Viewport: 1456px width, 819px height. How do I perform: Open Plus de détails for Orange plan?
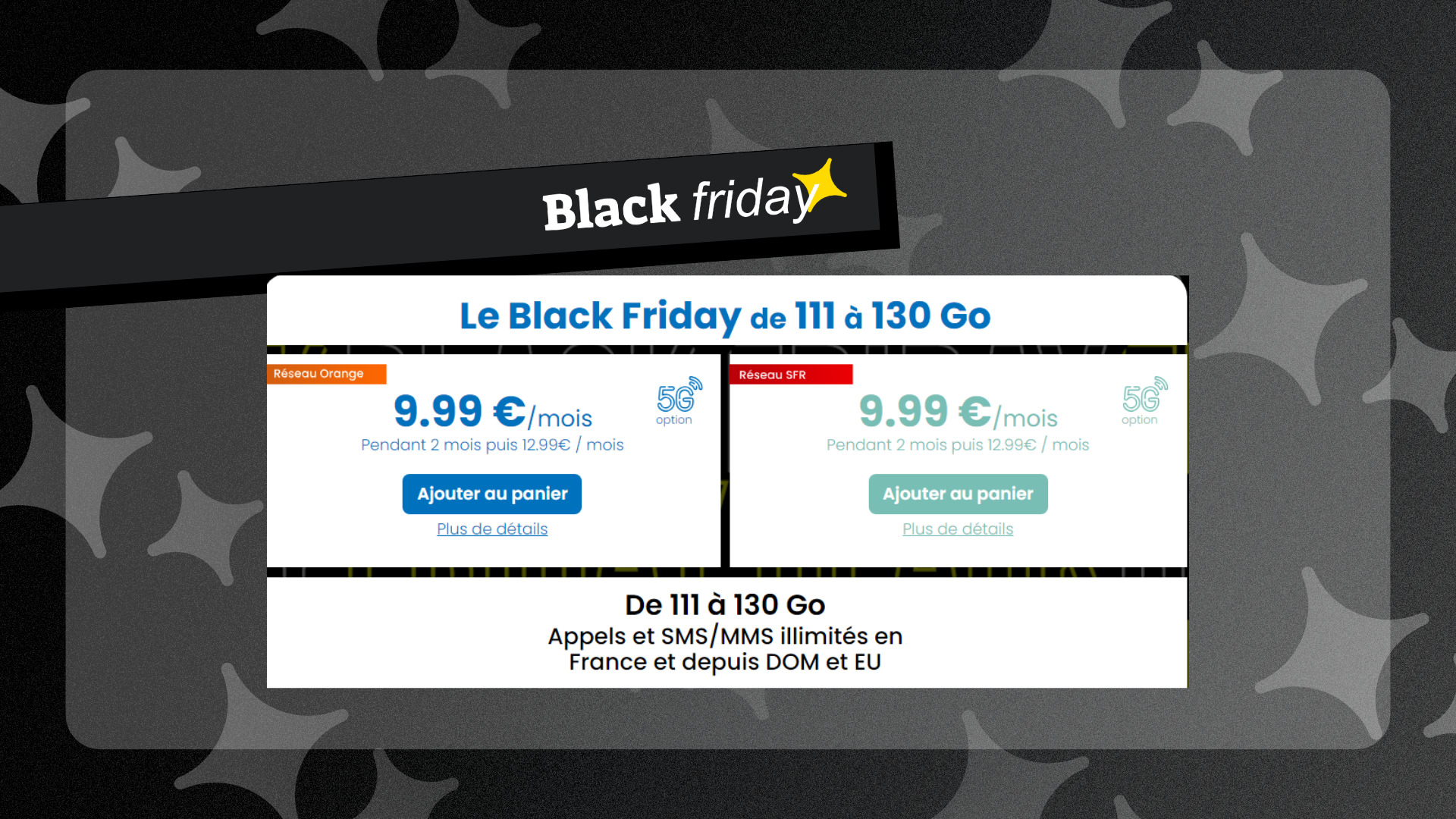(x=492, y=529)
